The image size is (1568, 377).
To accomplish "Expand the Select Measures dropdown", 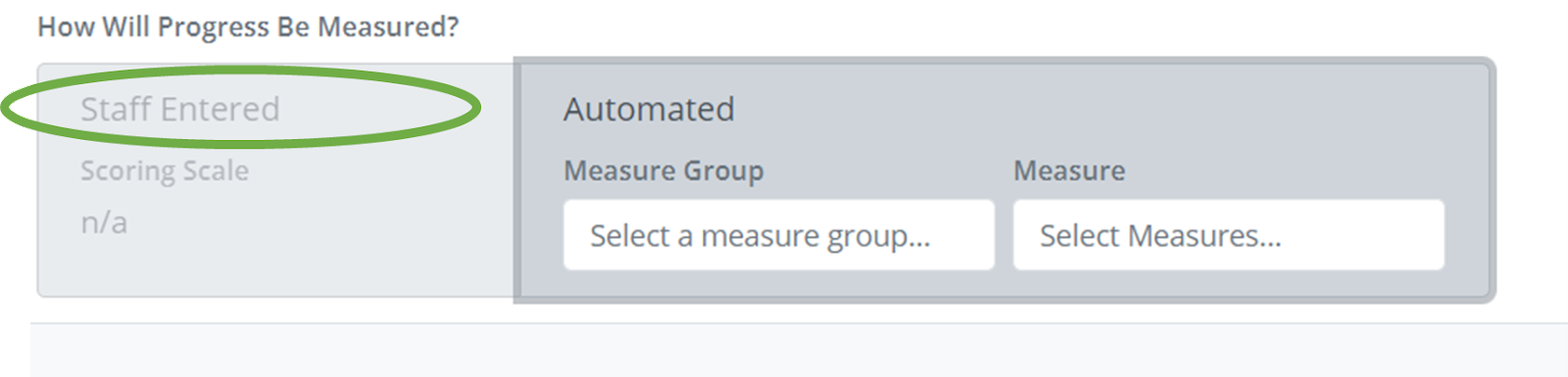I will coord(1229,235).
